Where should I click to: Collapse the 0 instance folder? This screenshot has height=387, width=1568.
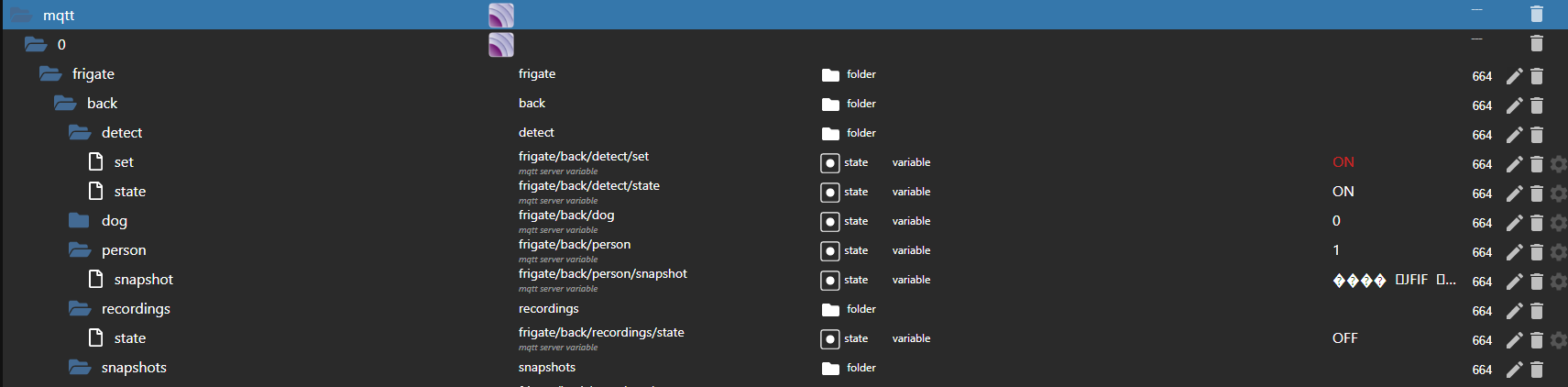36,44
